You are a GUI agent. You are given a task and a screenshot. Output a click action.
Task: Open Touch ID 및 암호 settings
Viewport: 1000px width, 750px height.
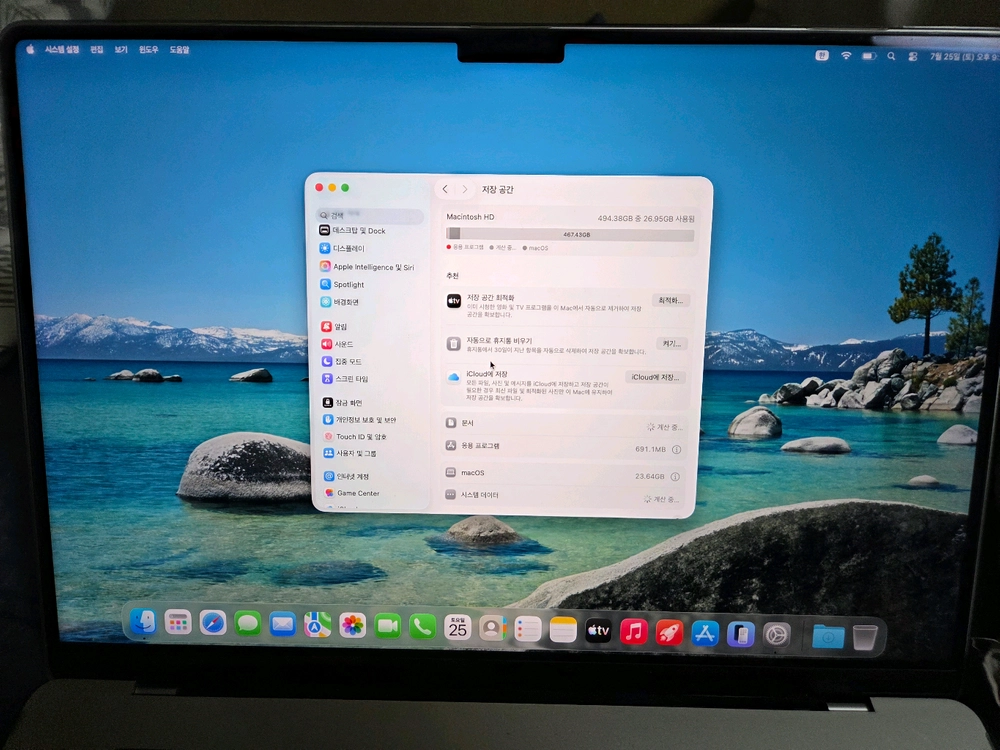[x=355, y=436]
